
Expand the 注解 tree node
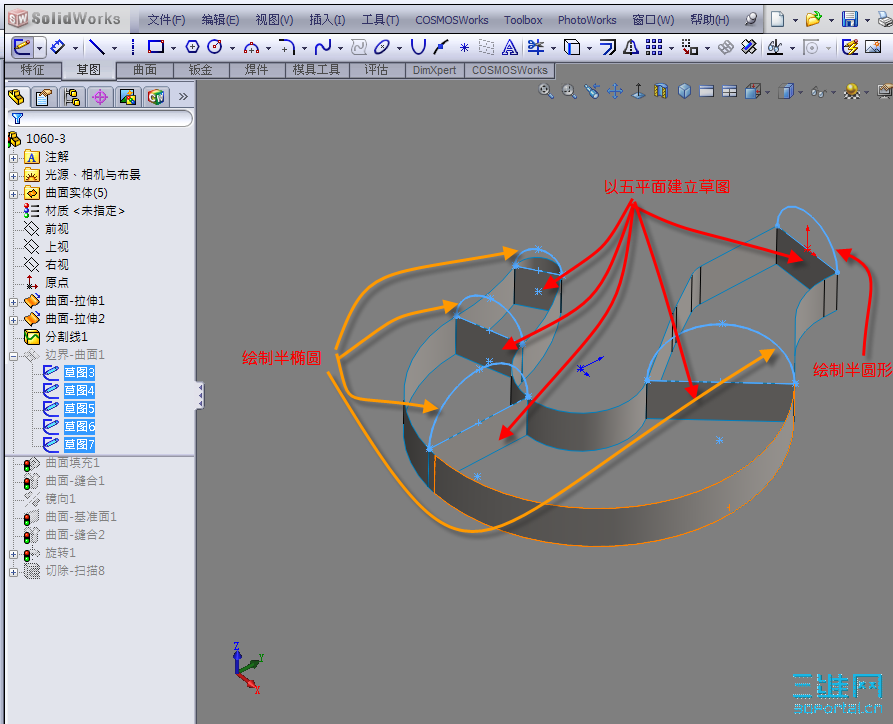(14, 157)
